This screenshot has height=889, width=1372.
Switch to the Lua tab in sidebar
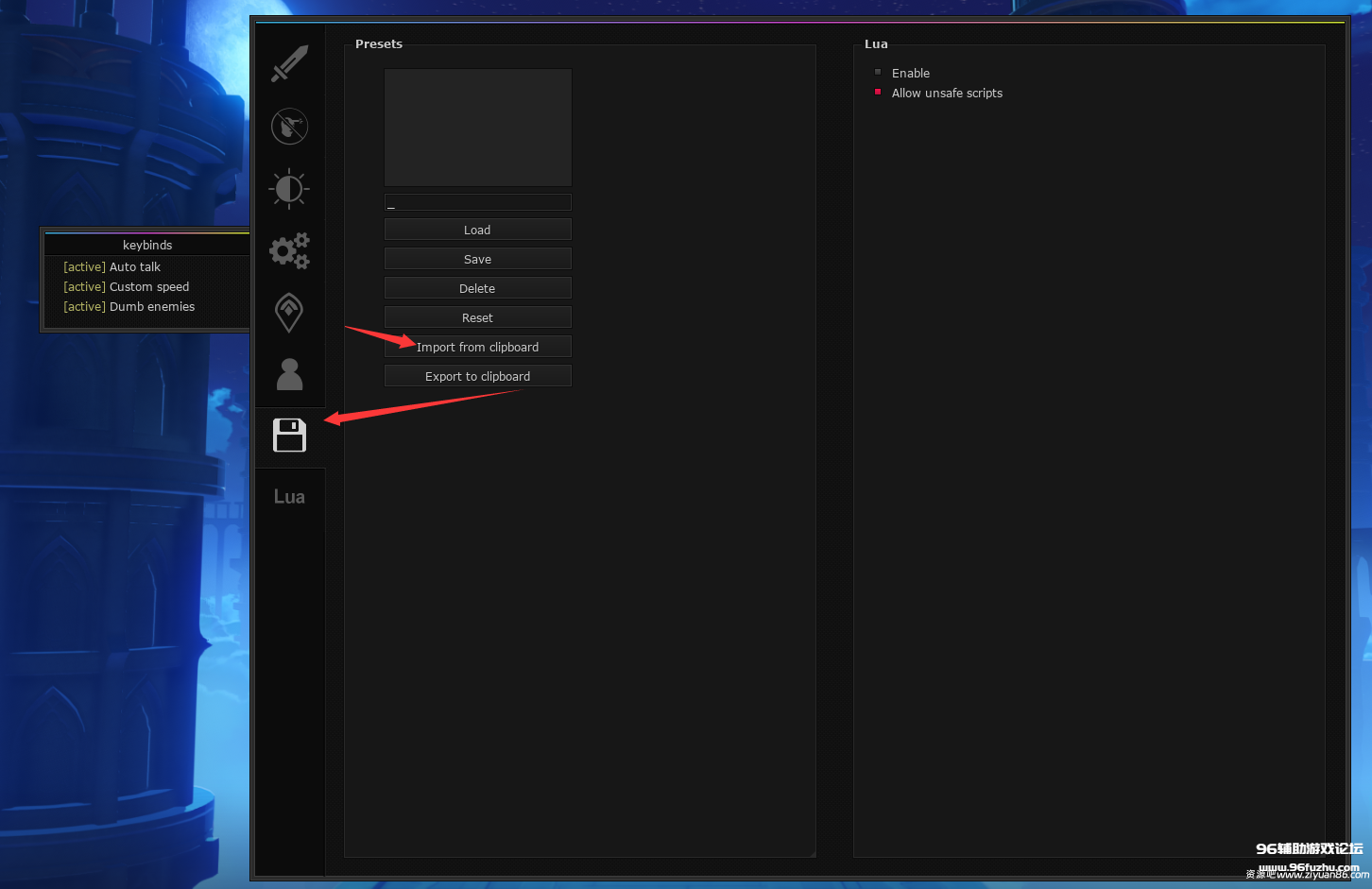tap(289, 497)
